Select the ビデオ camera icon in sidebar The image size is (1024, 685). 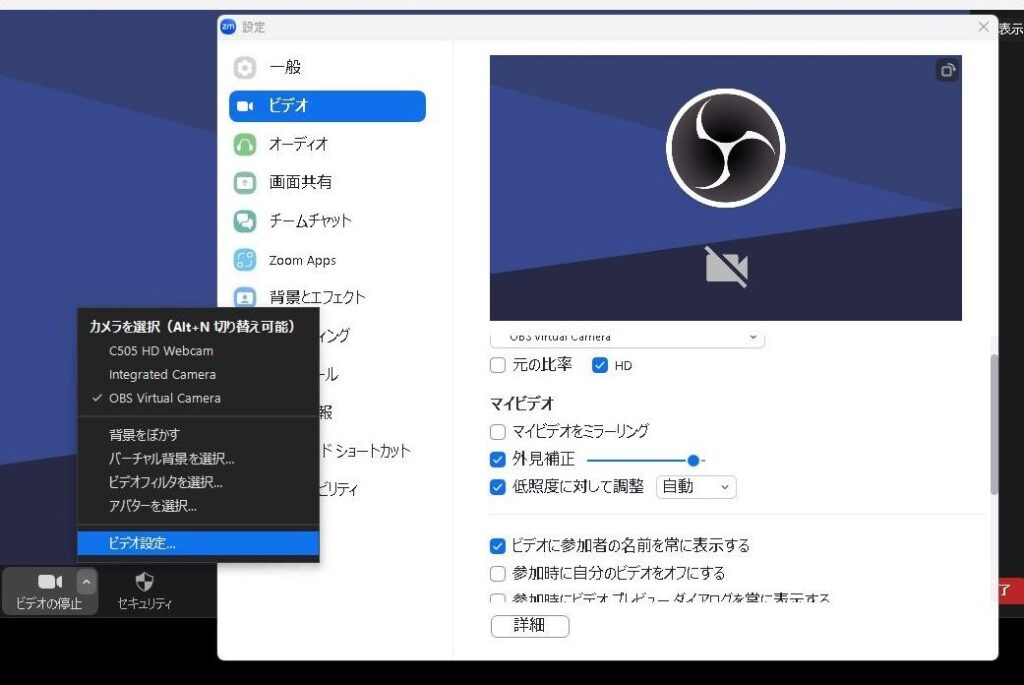[245, 106]
